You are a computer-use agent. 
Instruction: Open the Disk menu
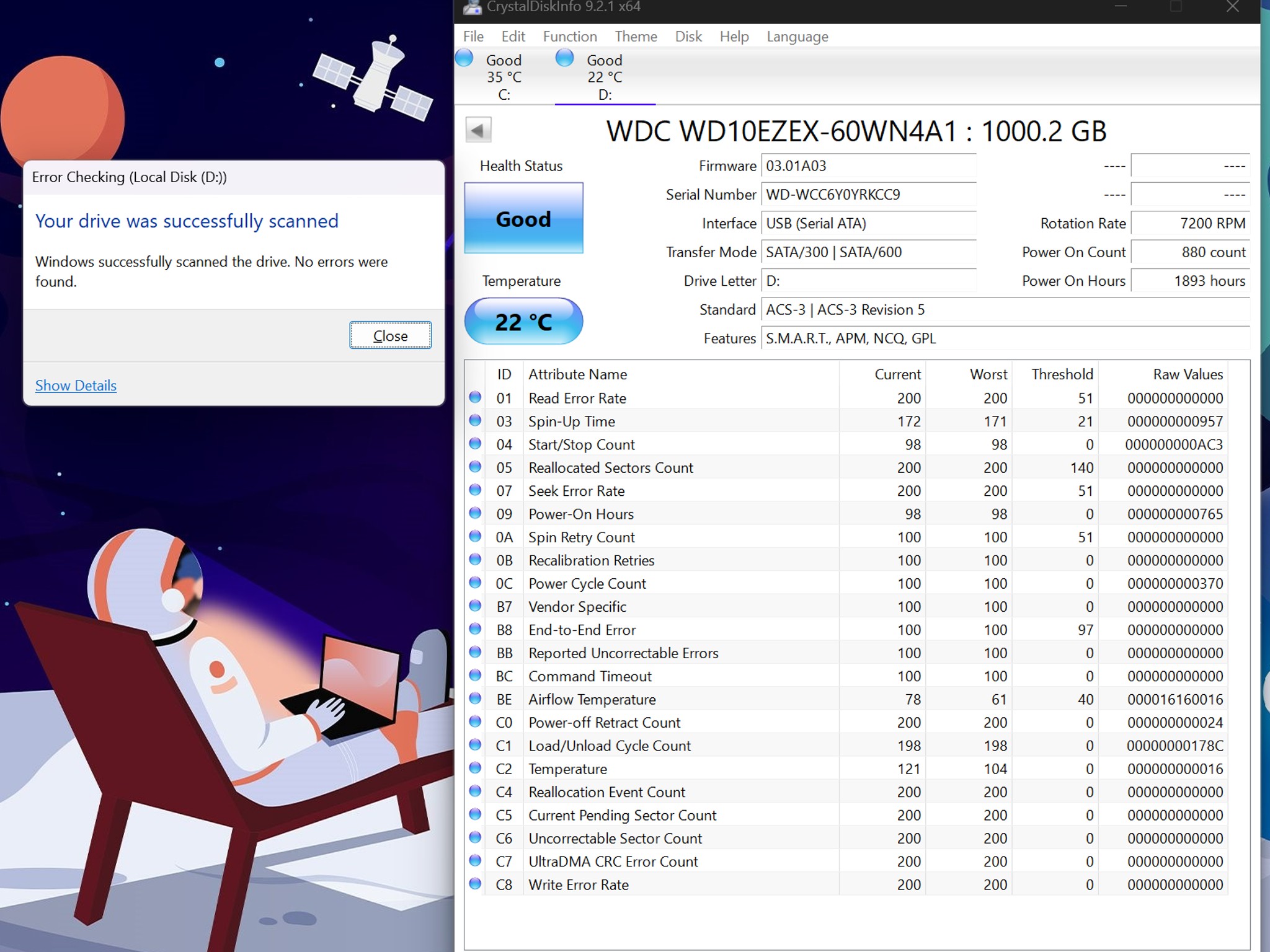(x=688, y=37)
